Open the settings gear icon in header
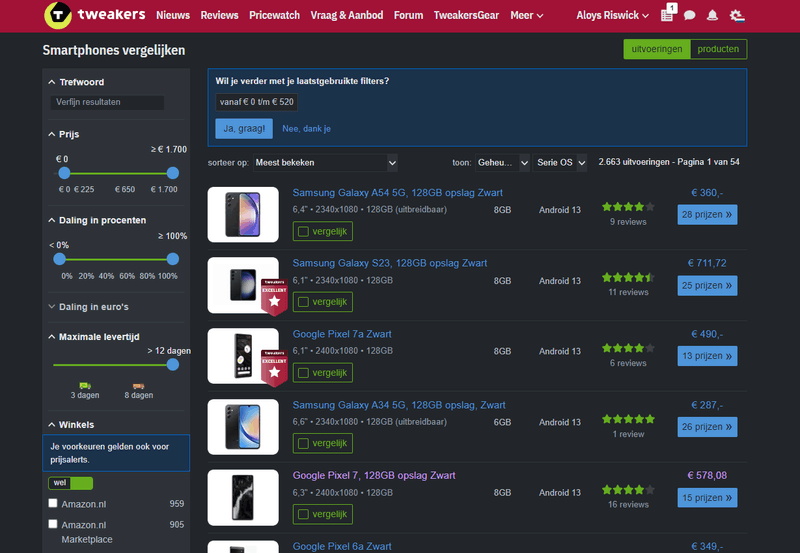Image resolution: width=800 pixels, height=553 pixels. pyautogui.click(x=737, y=16)
